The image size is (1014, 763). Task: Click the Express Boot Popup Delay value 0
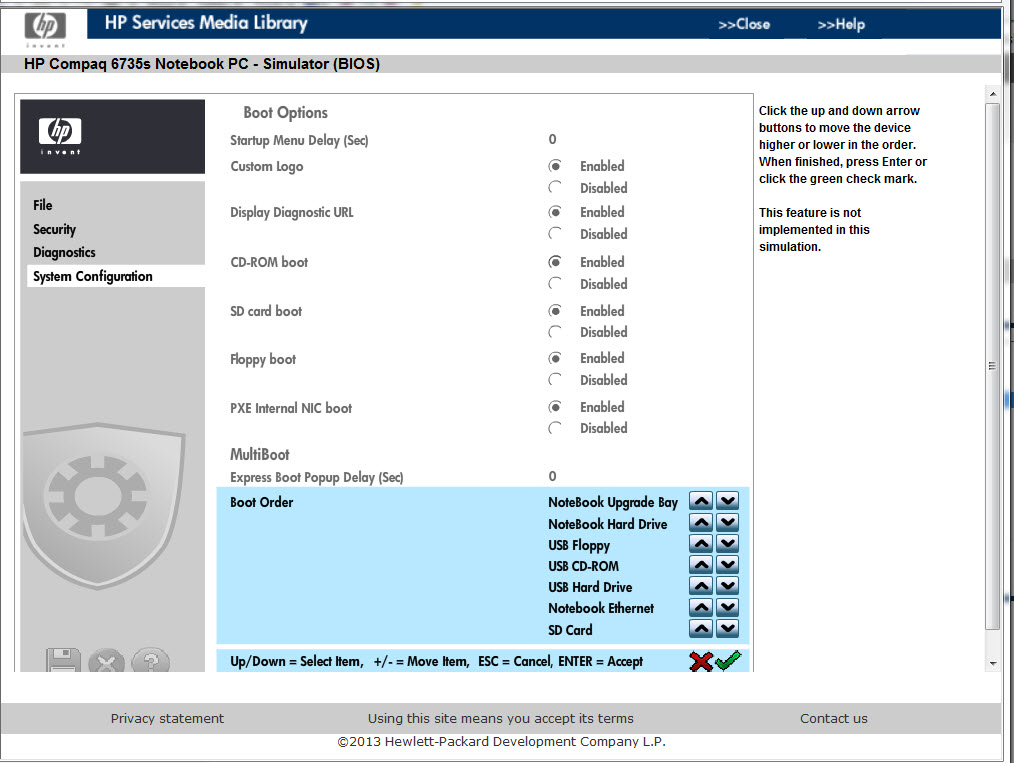point(552,477)
